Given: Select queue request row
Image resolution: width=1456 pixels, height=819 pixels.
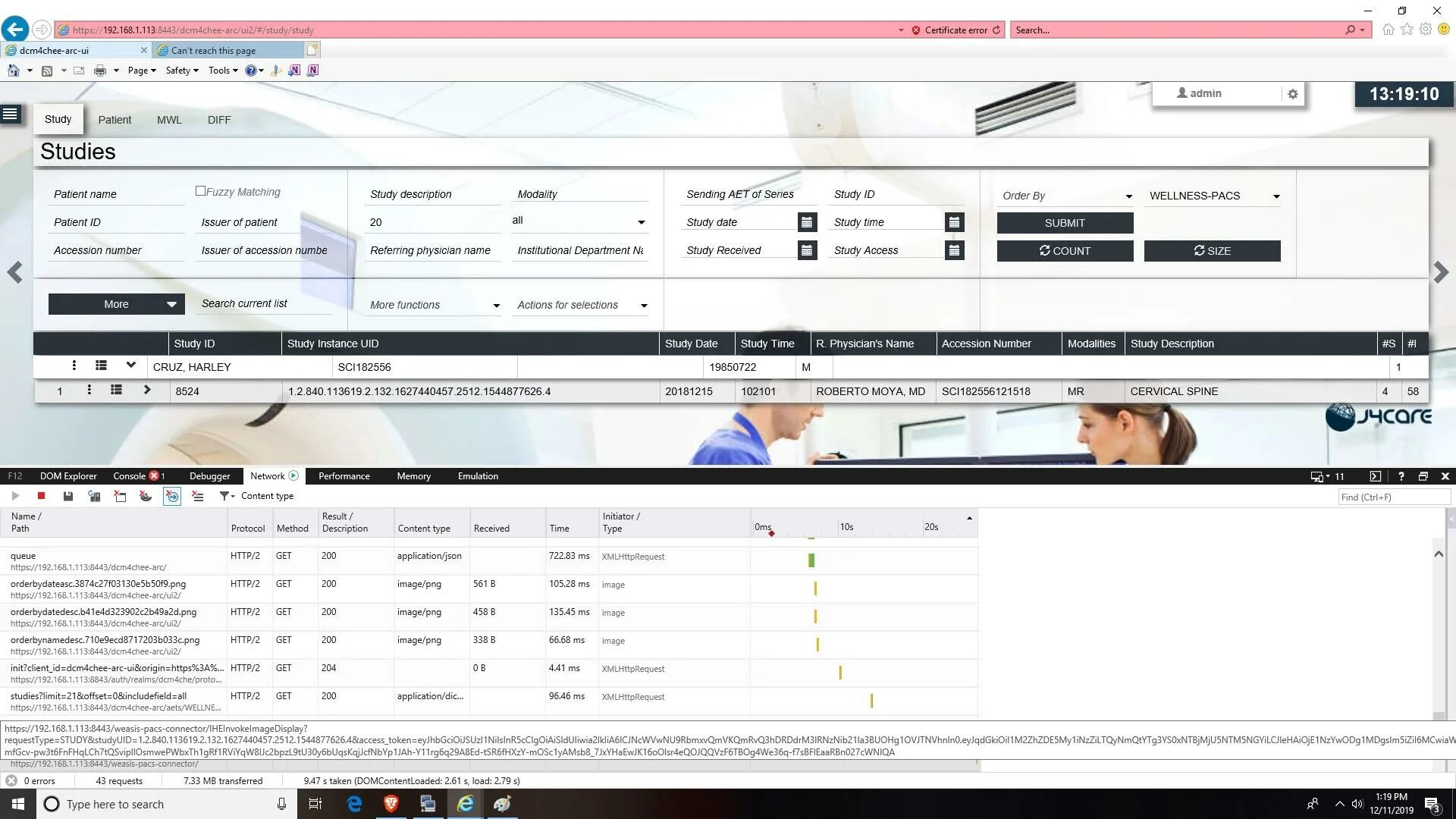Looking at the screenshot, I should [x=489, y=561].
